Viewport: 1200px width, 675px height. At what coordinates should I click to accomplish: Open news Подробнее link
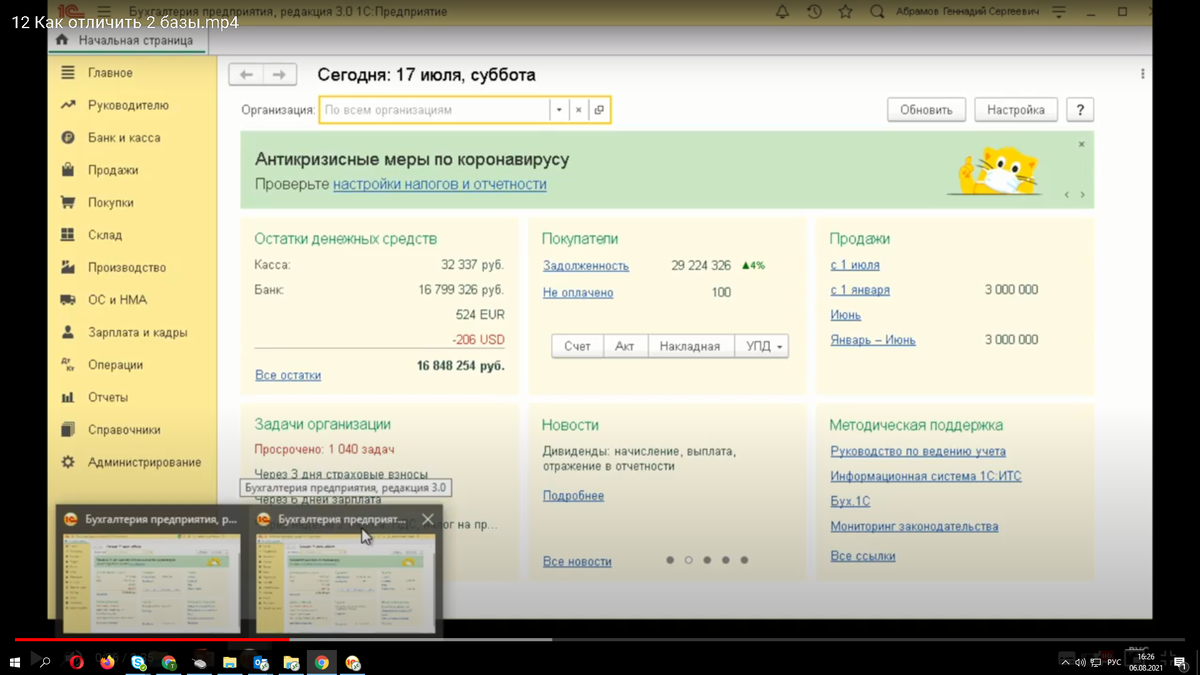point(573,496)
